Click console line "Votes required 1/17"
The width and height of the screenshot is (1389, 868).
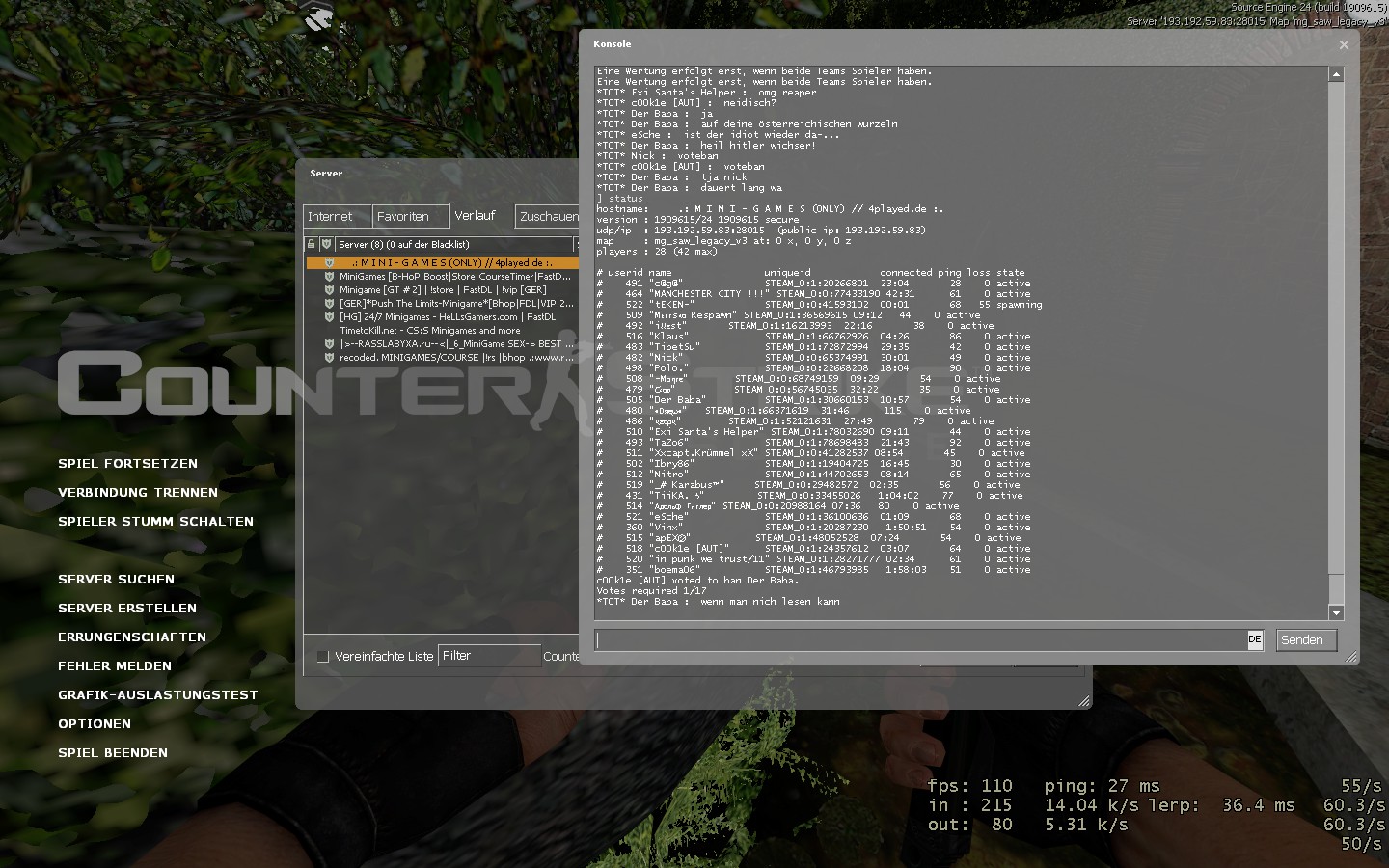(x=651, y=591)
